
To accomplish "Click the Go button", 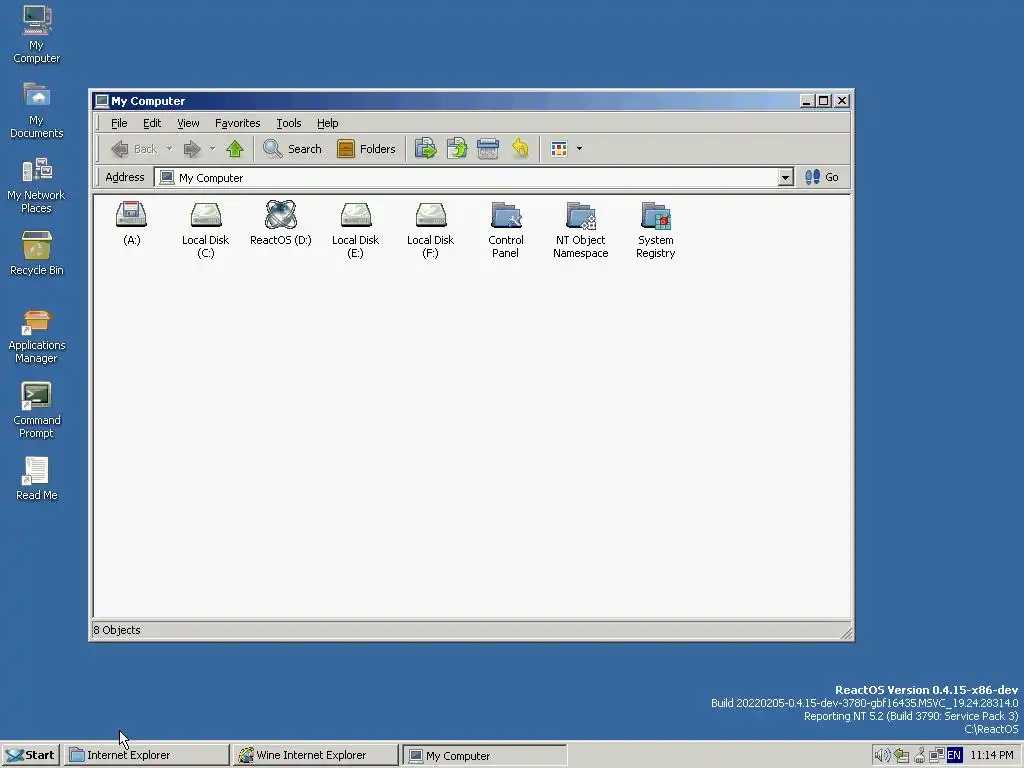I will [822, 177].
